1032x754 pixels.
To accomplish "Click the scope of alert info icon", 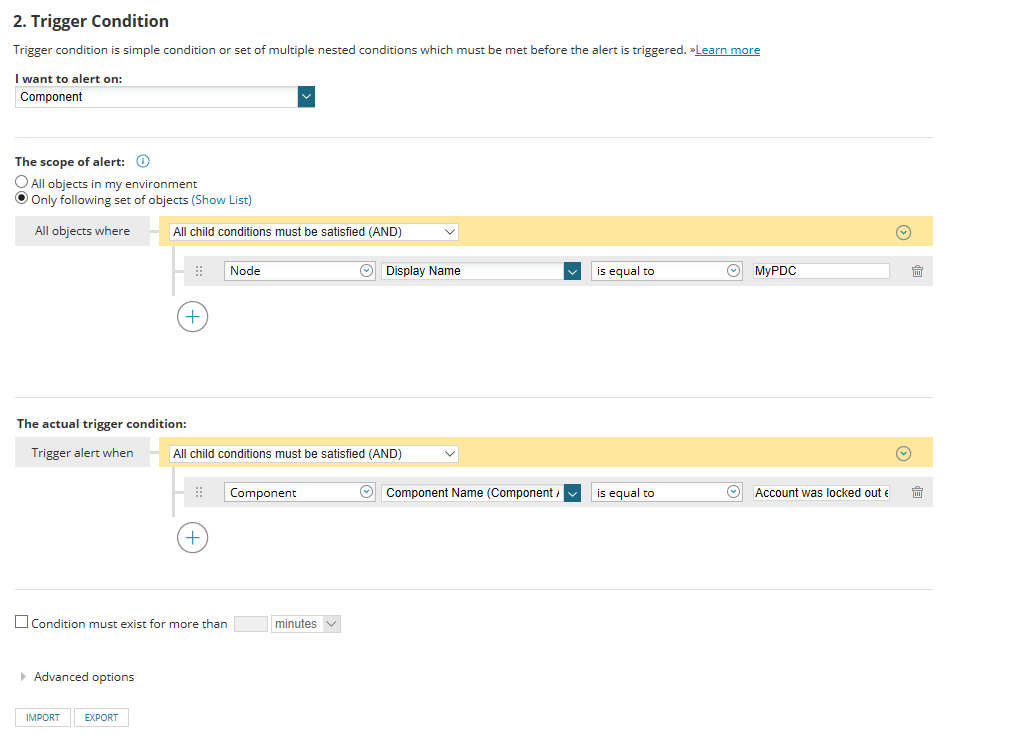I will click(x=142, y=161).
